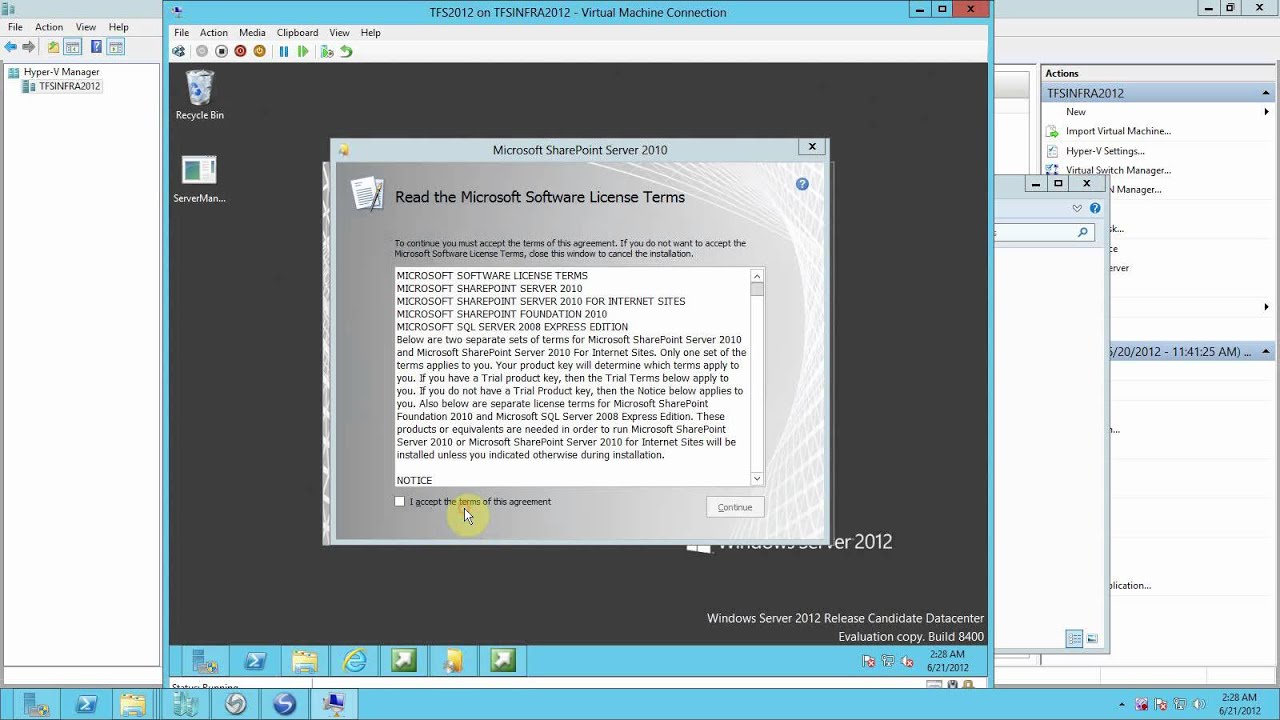
Task: Click the green Reset VM icon
Action: click(303, 51)
